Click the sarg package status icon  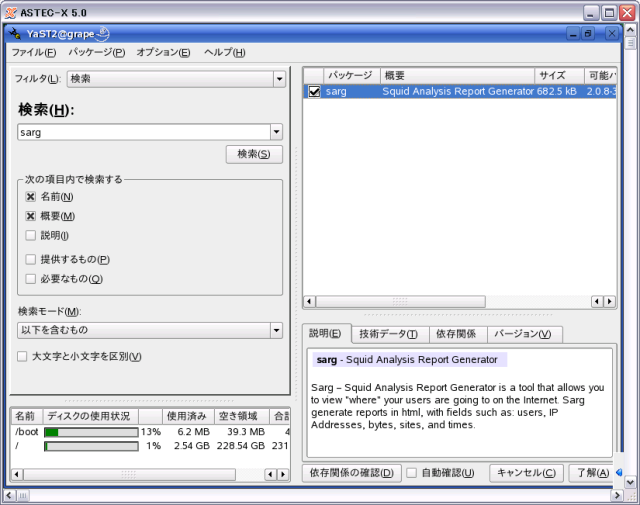314,91
